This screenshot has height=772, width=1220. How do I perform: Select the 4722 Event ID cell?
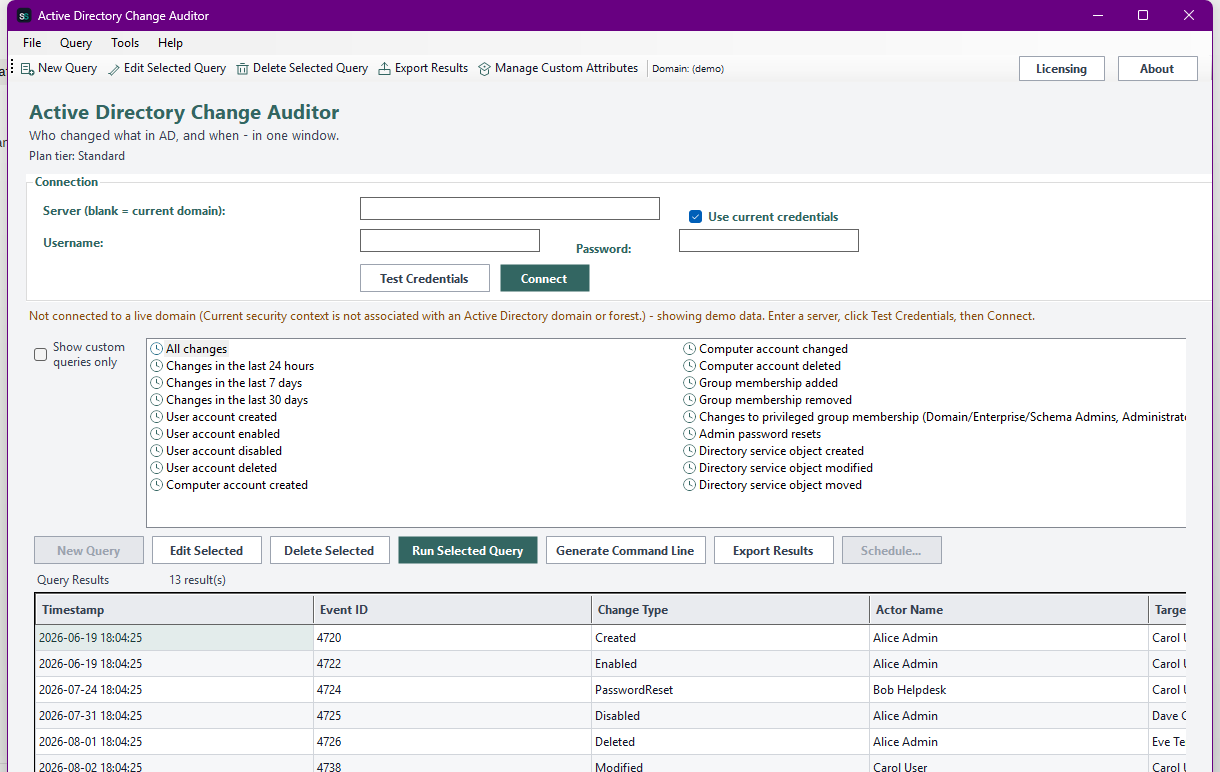[452, 664]
